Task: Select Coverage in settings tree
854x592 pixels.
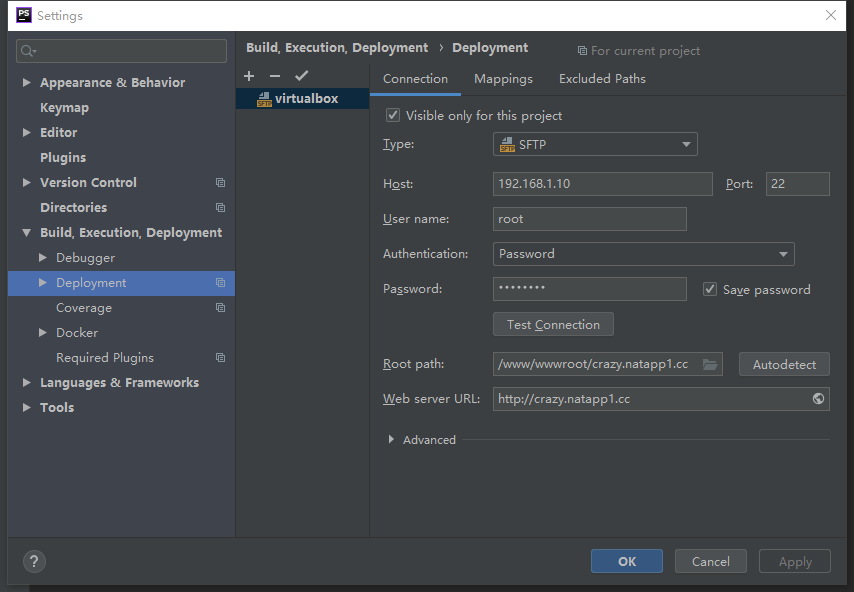Action: [x=84, y=308]
